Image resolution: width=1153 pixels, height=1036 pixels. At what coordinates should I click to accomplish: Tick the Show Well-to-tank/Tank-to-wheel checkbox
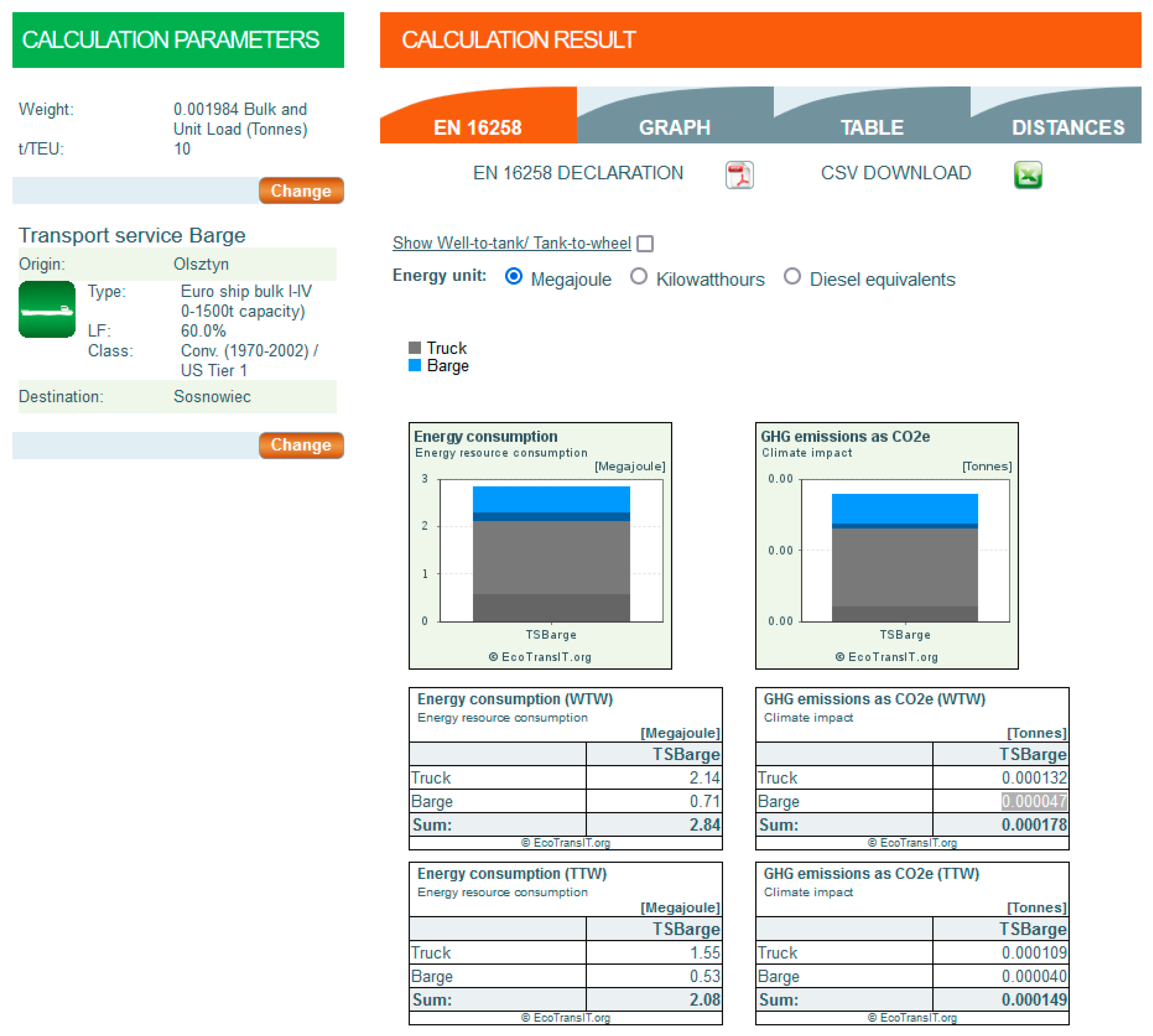[x=644, y=244]
